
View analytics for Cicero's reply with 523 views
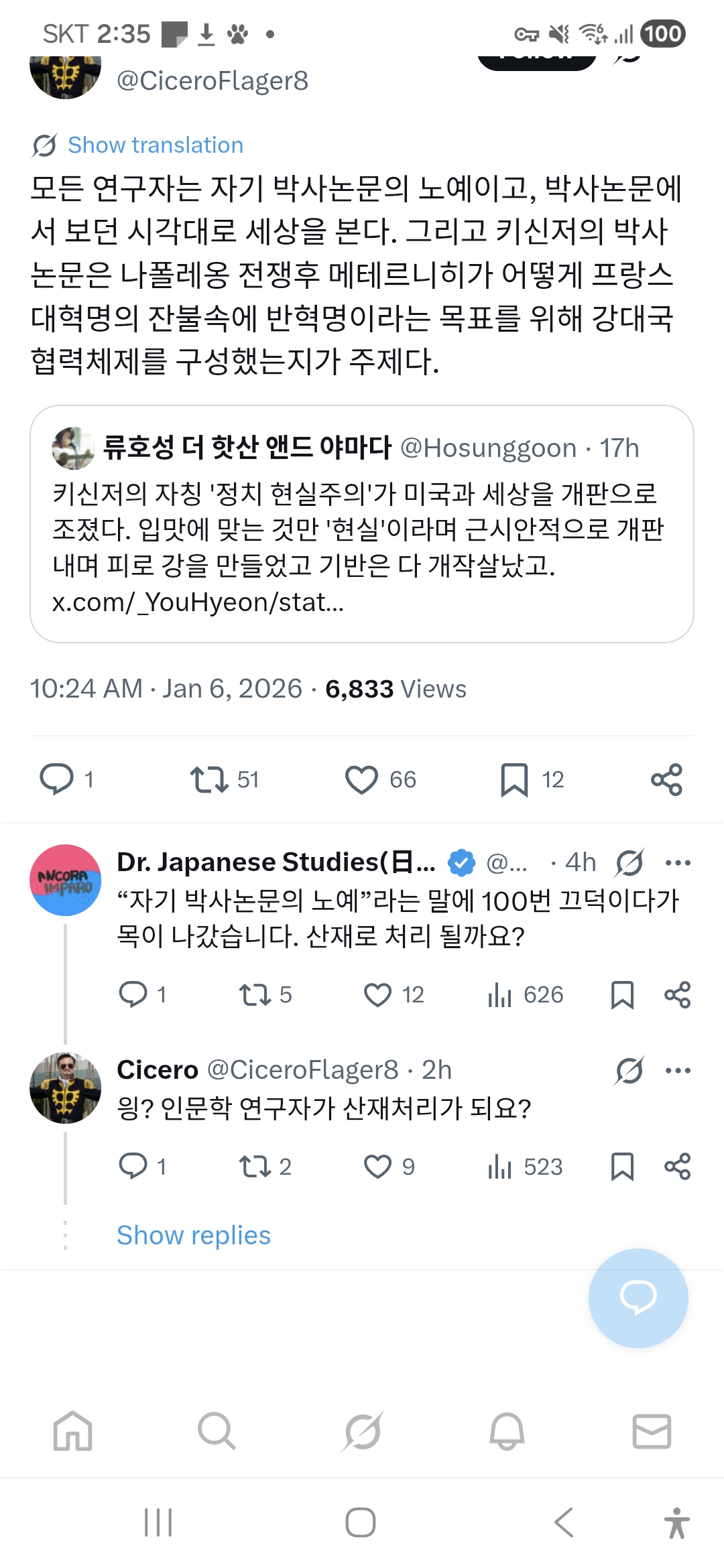tap(525, 1167)
